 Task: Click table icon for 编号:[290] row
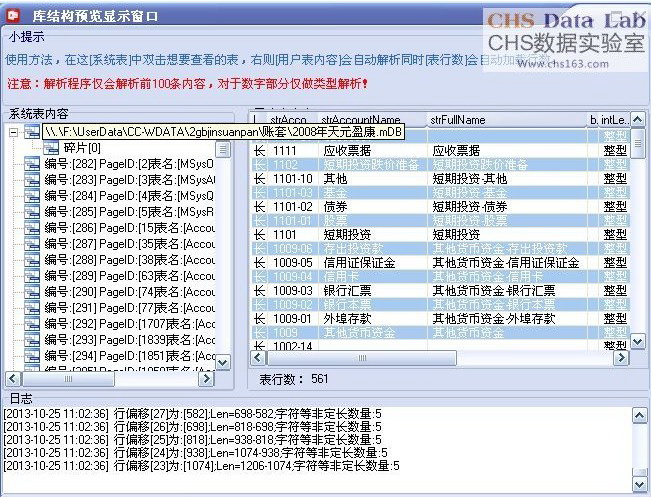32,292
